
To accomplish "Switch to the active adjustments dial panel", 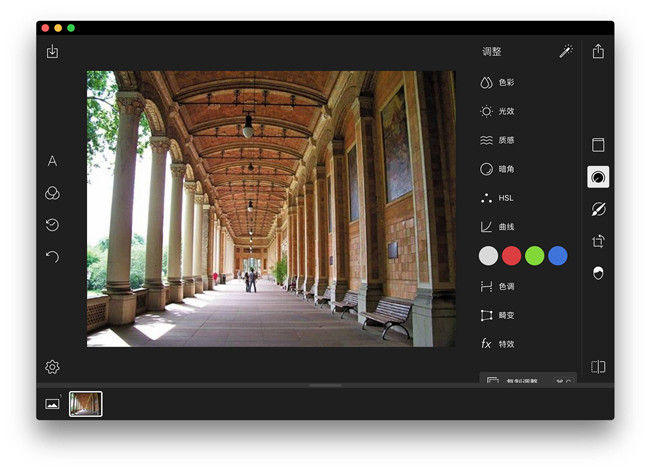I will click(598, 177).
